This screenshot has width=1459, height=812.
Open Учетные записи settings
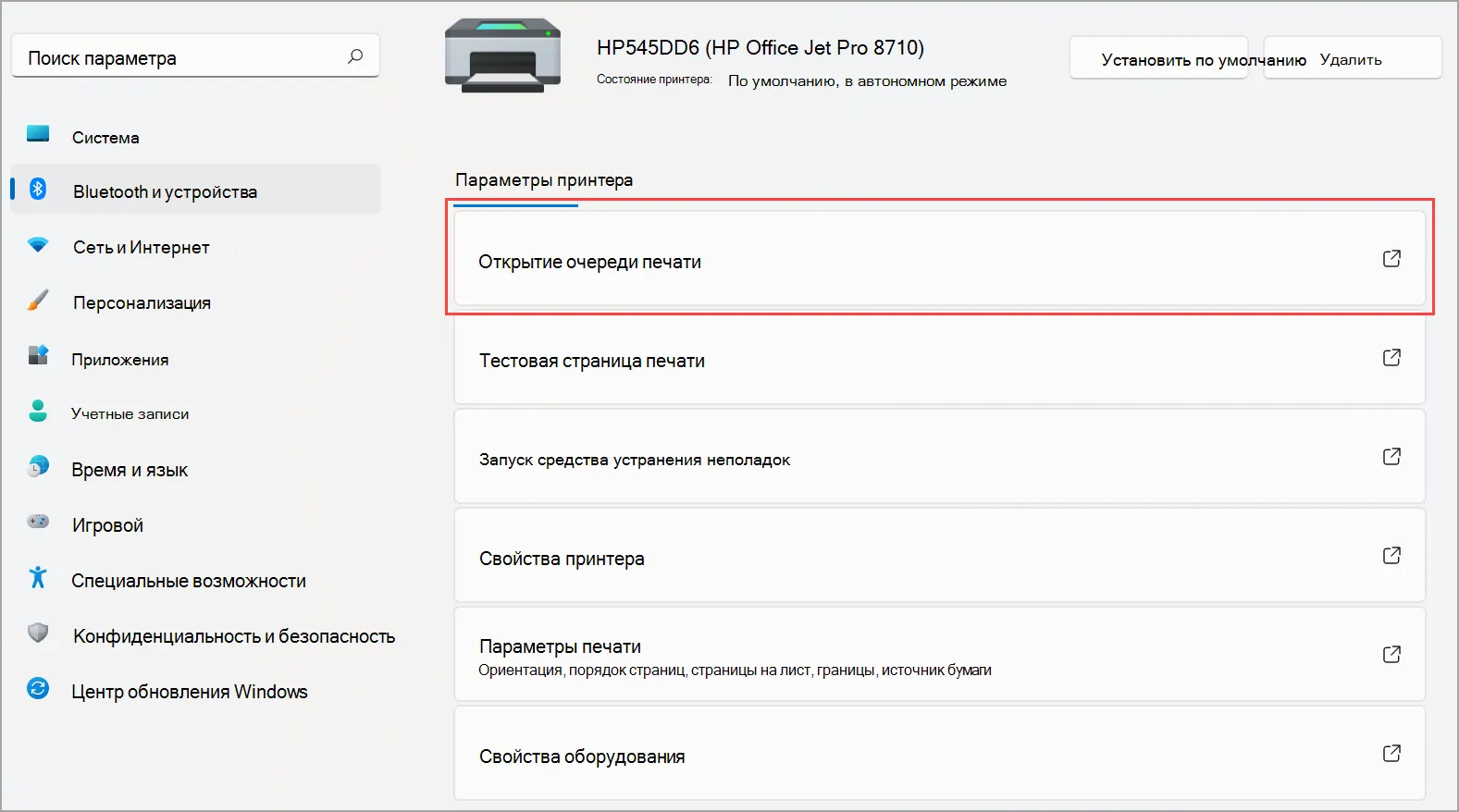195,413
